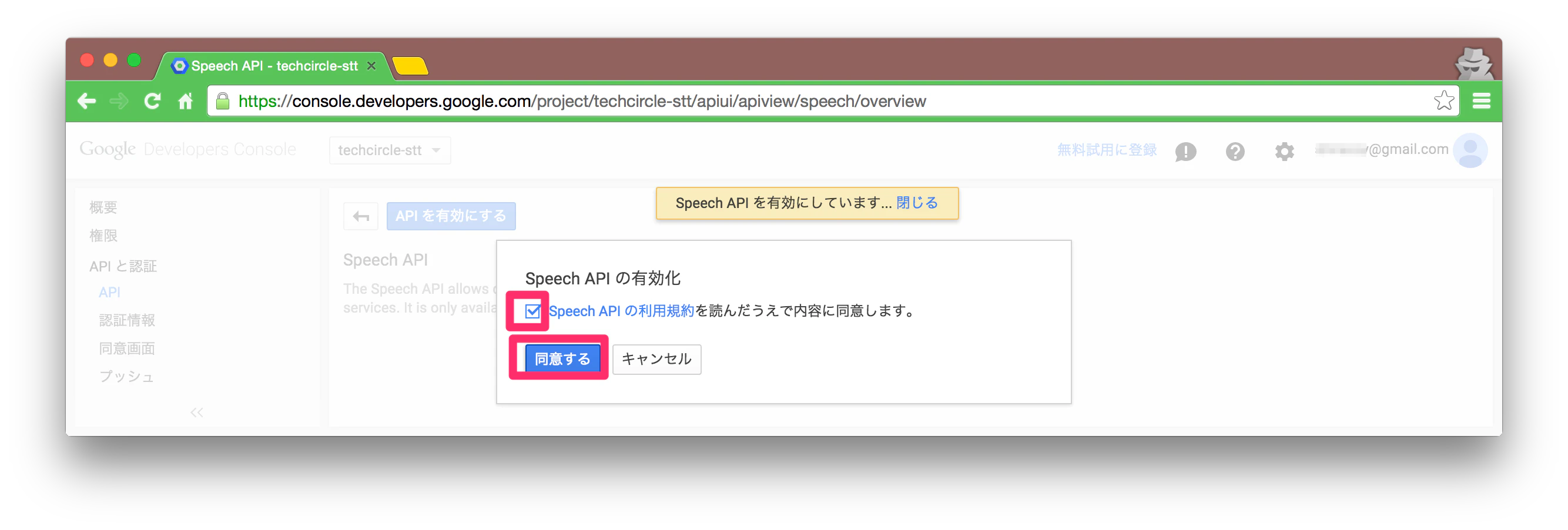This screenshot has height=530, width=1568.
Task: Close the Speech API browser tab
Action: coord(371,66)
